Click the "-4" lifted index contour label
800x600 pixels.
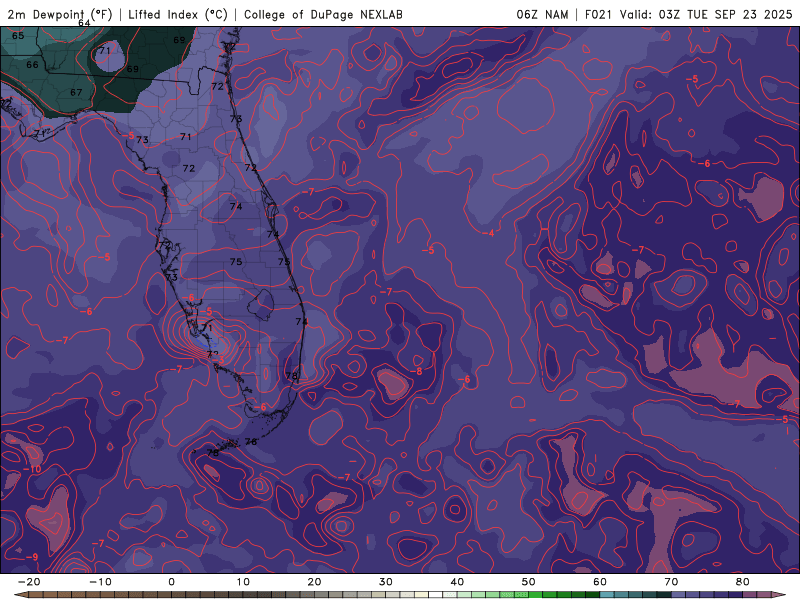pyautogui.click(x=489, y=233)
